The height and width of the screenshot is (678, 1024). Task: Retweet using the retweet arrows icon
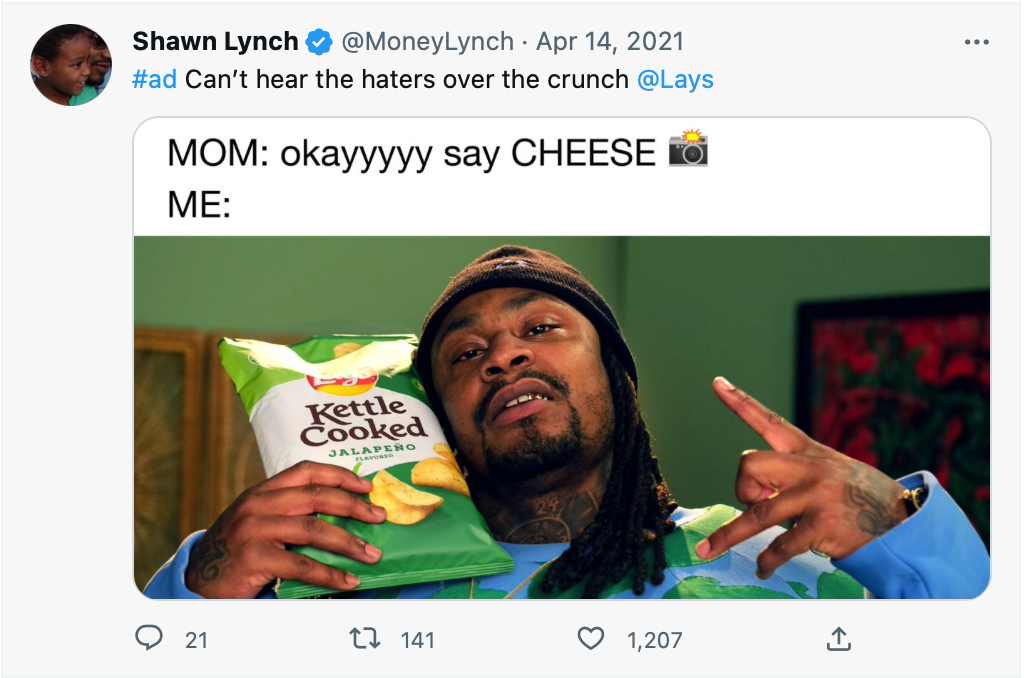click(364, 638)
